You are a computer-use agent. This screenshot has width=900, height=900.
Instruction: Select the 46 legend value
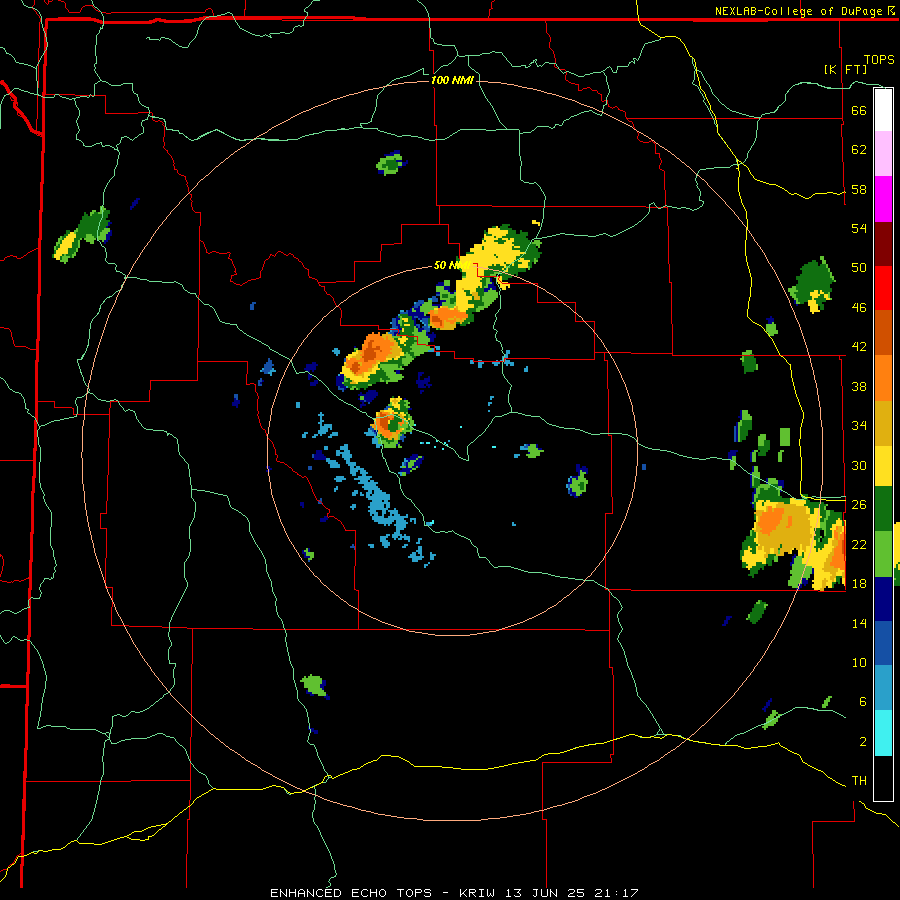point(859,308)
